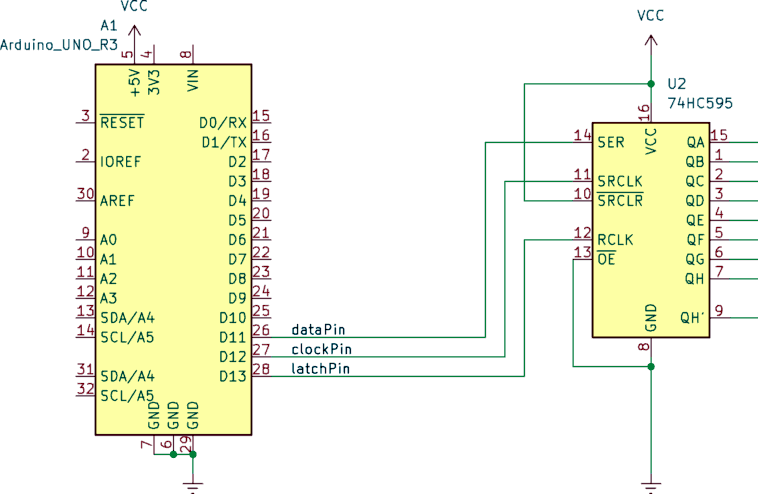The height and width of the screenshot is (494, 758).
Task: Click the QG output pin name
Action: (695, 260)
